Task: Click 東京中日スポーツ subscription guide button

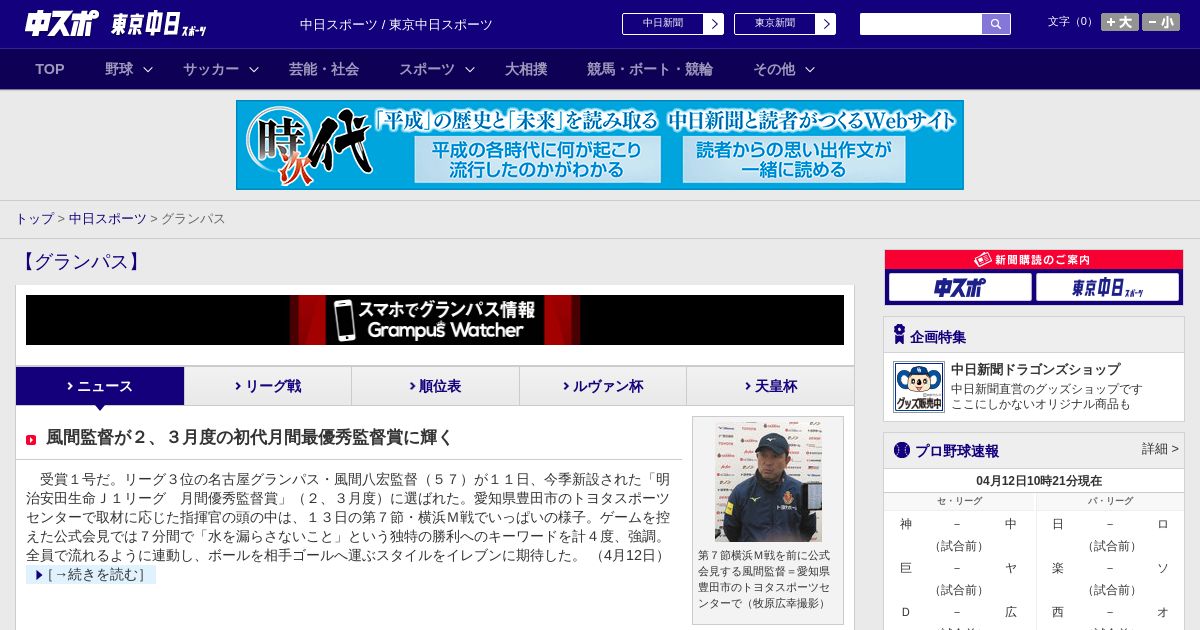Action: coord(1107,287)
